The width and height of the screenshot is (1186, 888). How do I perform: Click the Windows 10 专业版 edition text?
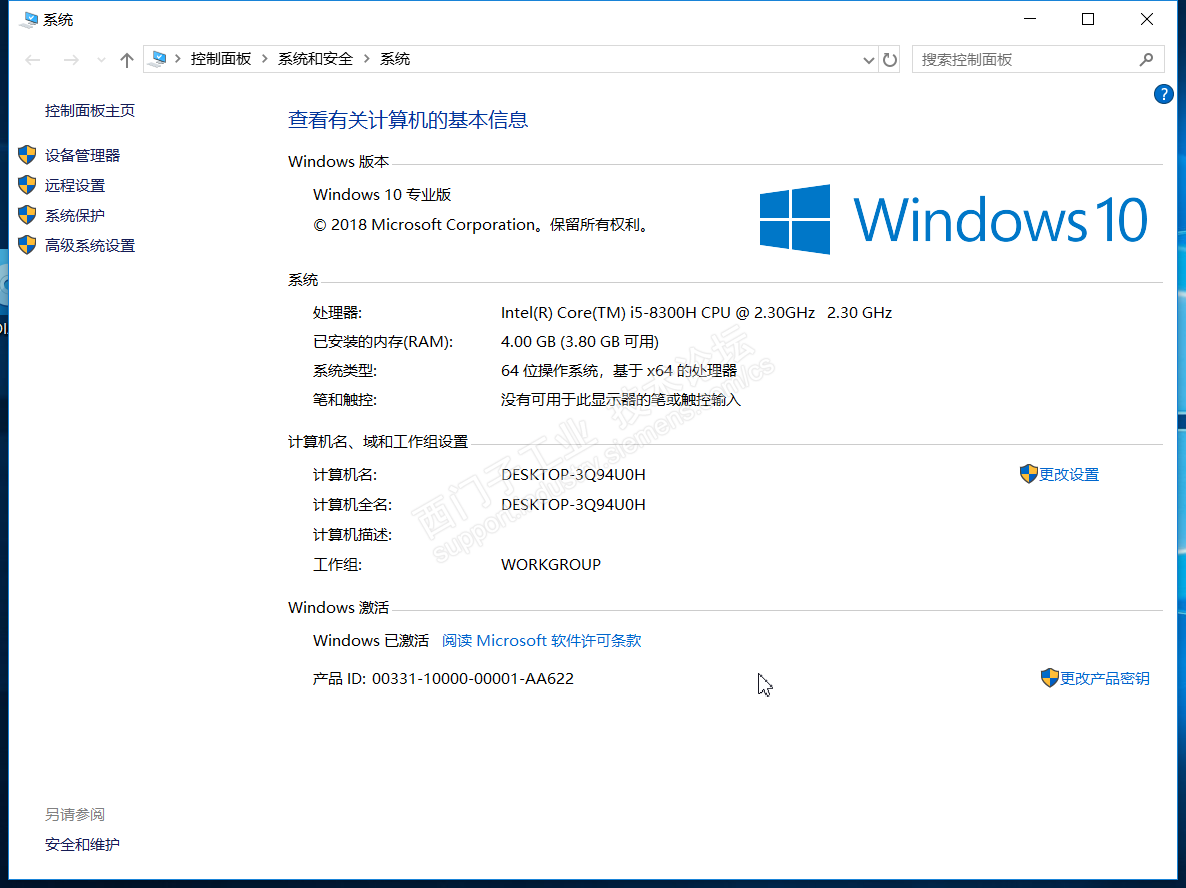[x=382, y=194]
